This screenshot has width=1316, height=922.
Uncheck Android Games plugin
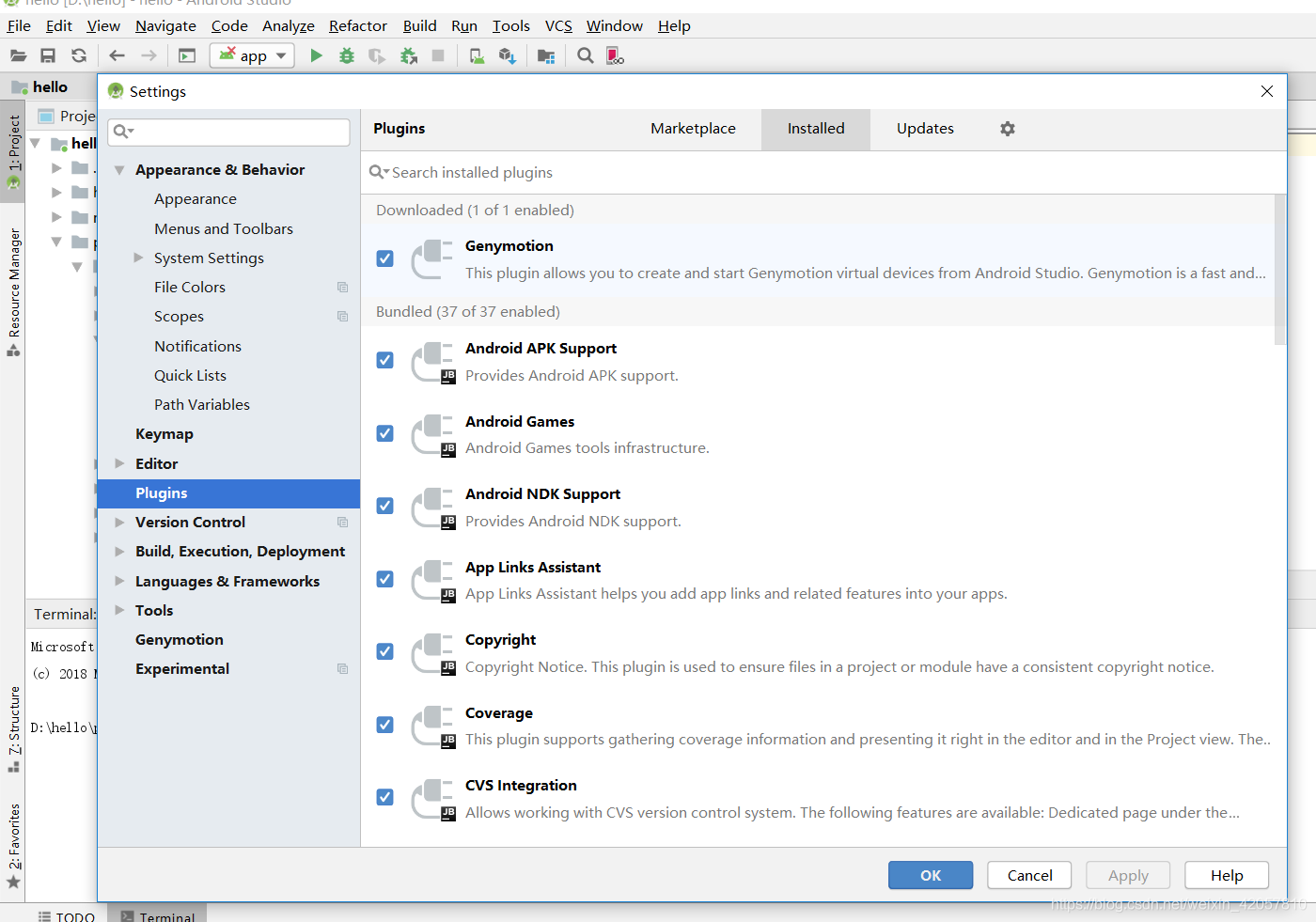point(384,433)
